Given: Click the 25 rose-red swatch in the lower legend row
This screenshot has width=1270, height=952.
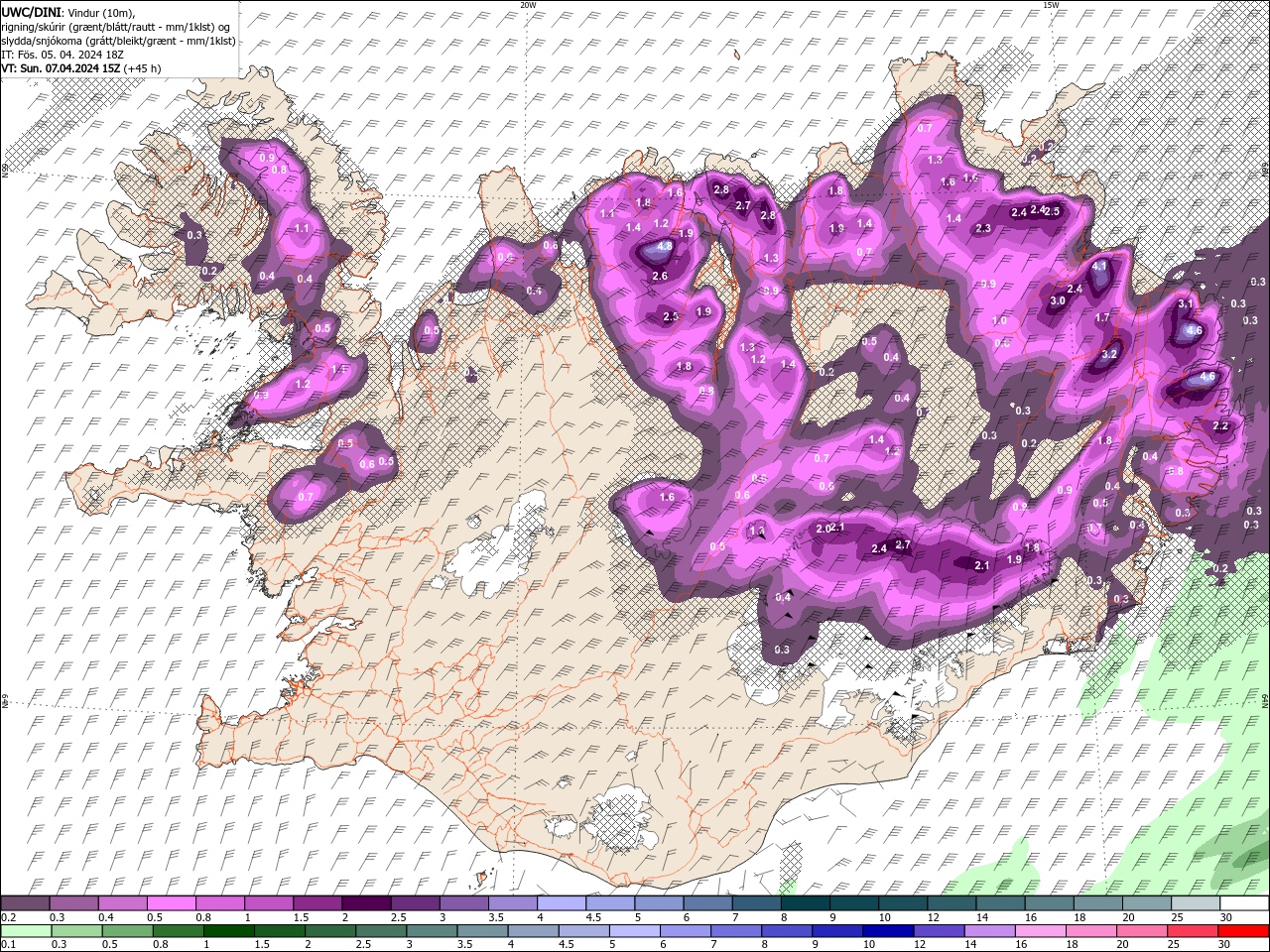Looking at the screenshot, I should pyautogui.click(x=1192, y=931).
